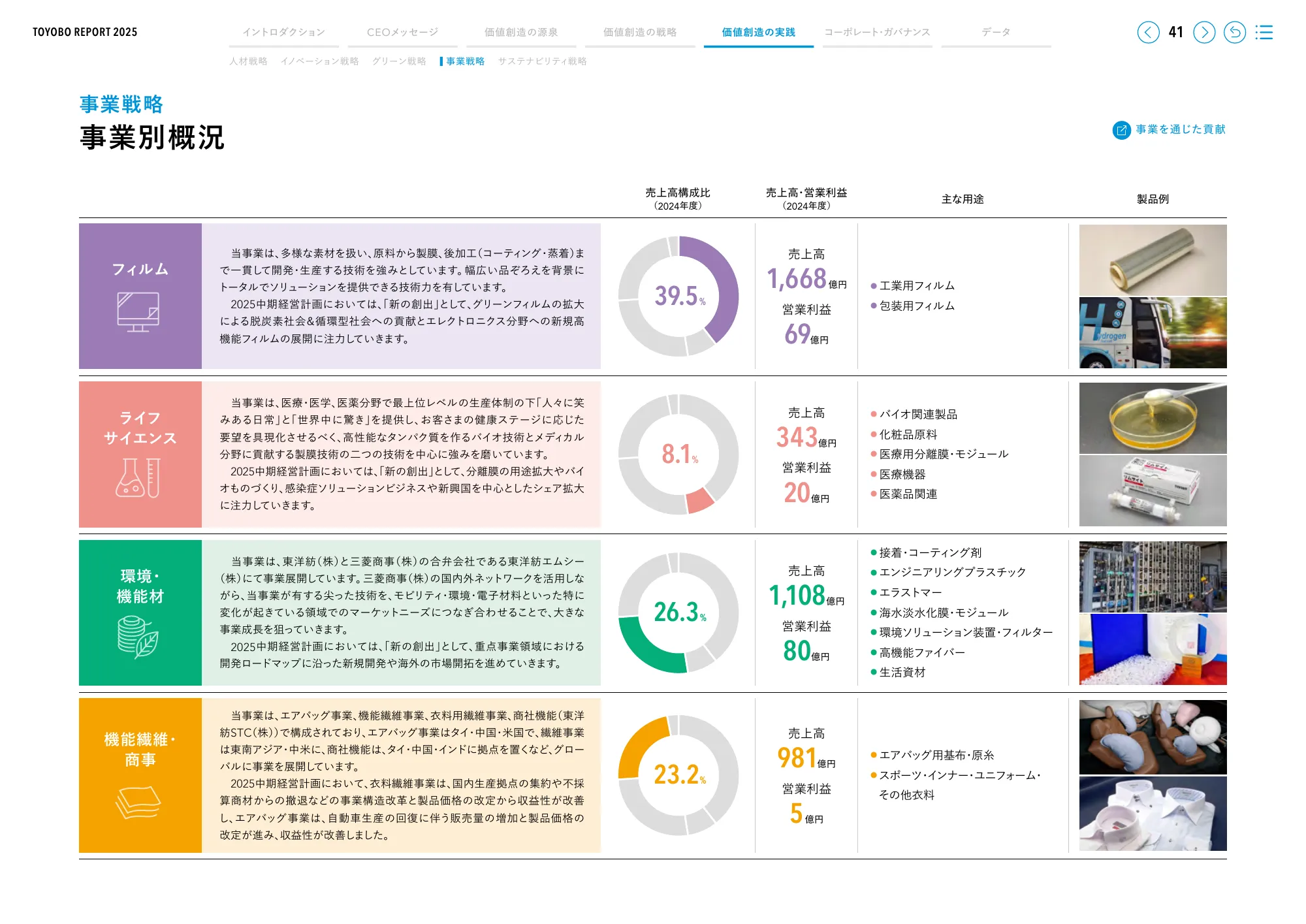The image size is (1306, 924).
Task: Click the hydrogen bus photo in フィルム examples
Action: pyautogui.click(x=1153, y=334)
